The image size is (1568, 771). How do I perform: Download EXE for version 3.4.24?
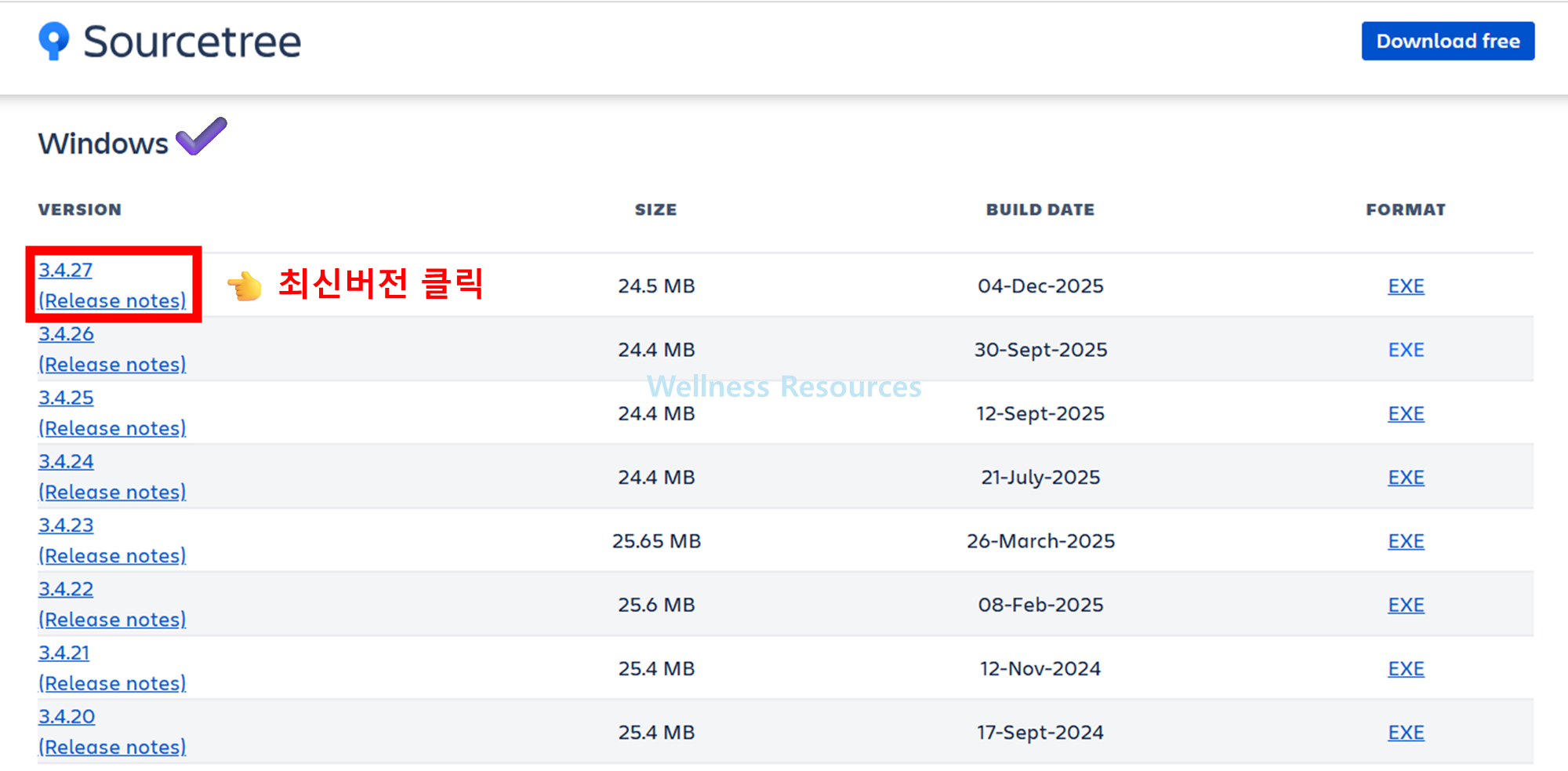1406,478
